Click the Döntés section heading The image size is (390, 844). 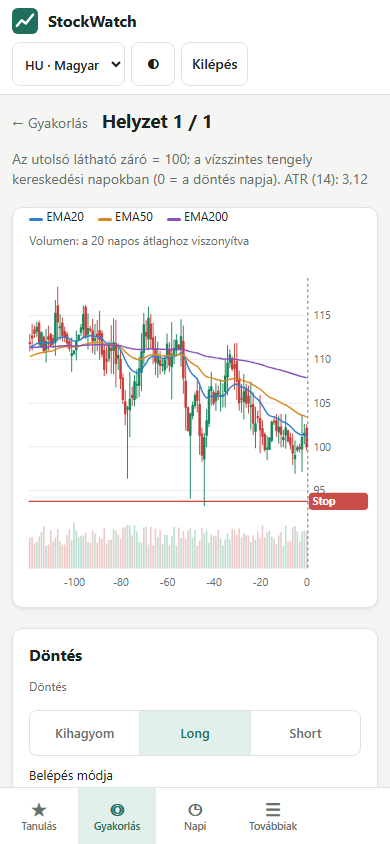tap(55, 656)
